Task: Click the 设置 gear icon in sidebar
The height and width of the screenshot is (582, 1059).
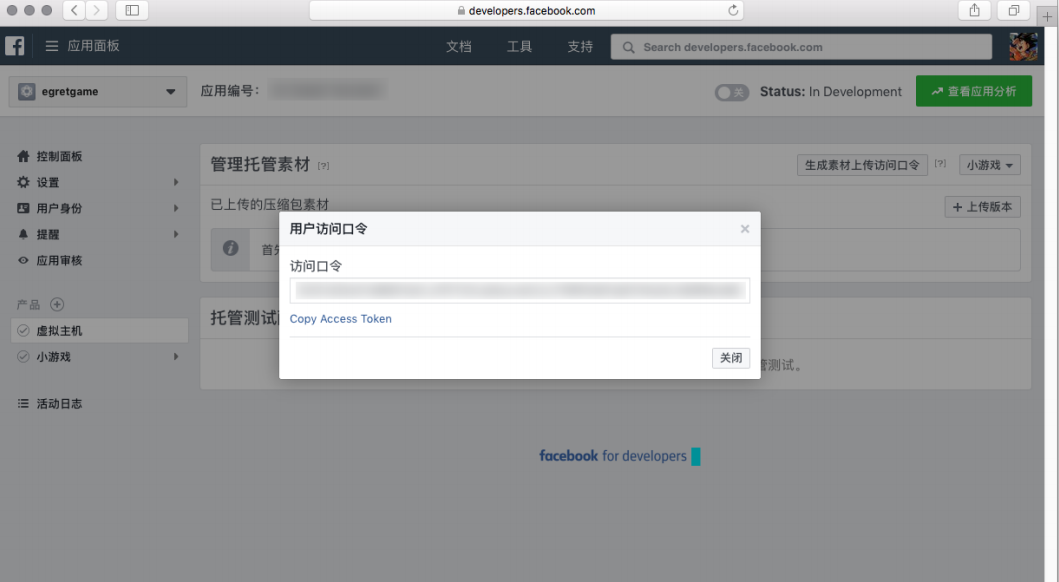Action: [x=24, y=182]
